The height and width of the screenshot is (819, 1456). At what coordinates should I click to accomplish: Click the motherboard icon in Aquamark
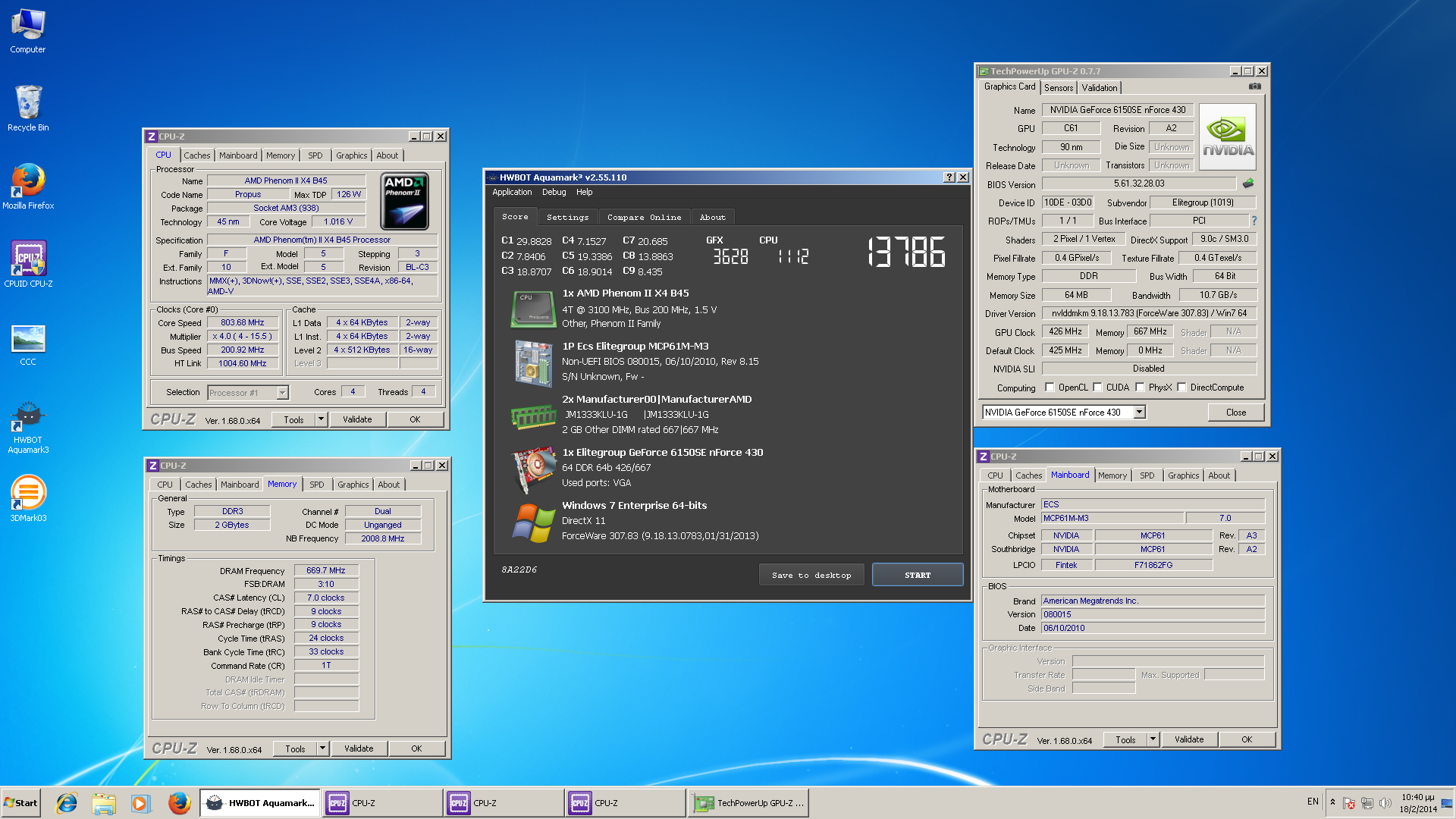(x=533, y=362)
